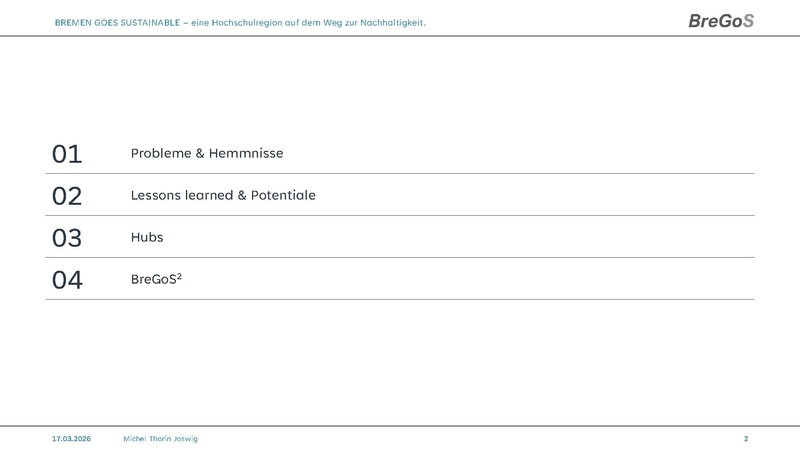The image size is (800, 450).
Task: Click the BreGoS logo
Action: click(x=720, y=21)
